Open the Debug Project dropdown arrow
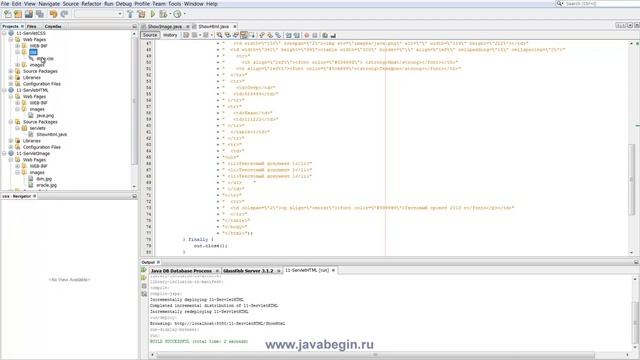The image size is (640, 360). point(170,14)
